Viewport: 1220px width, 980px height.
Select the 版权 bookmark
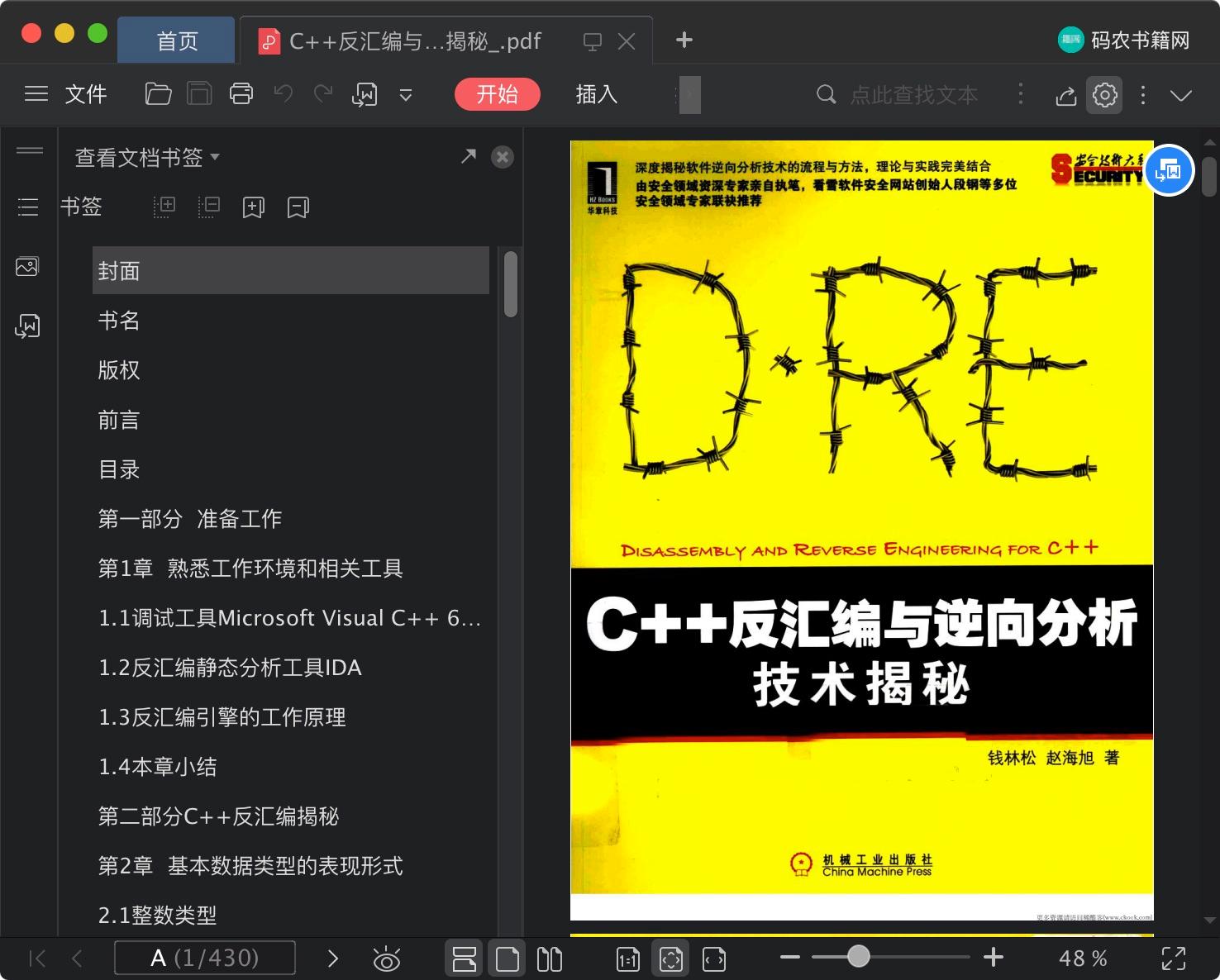tap(119, 370)
